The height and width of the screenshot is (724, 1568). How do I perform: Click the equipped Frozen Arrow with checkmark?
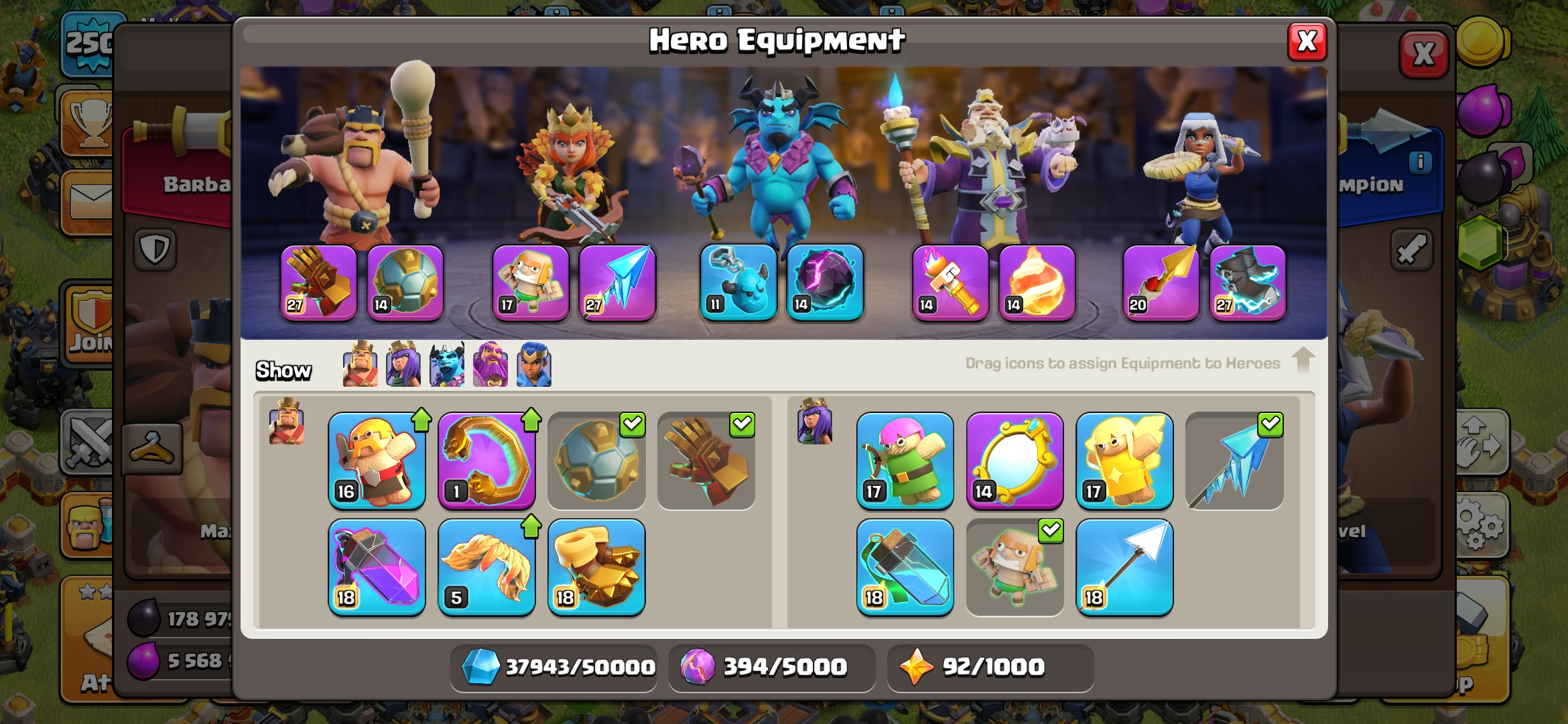click(1234, 461)
